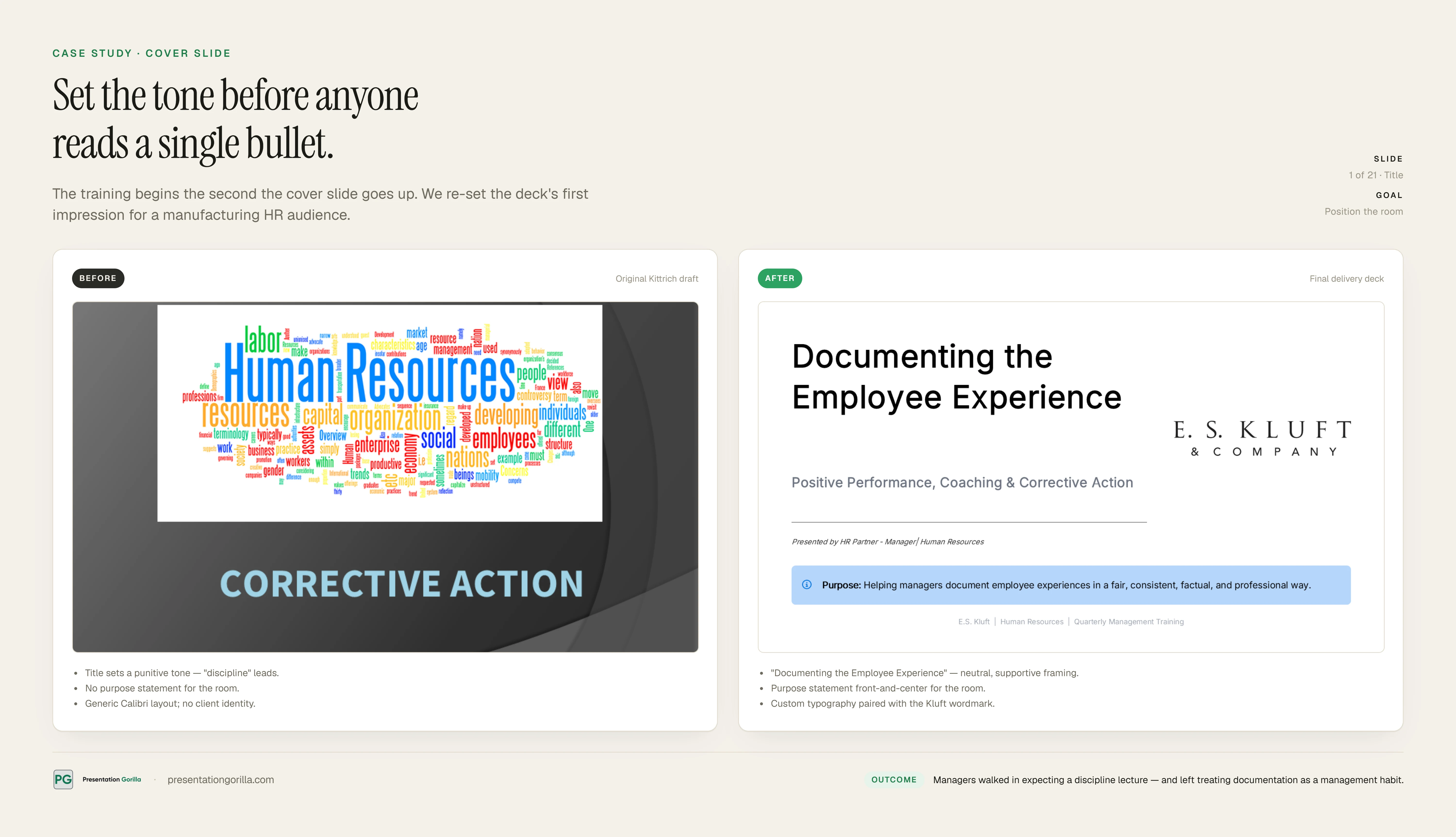Click the "Original Kittrich draft" caption
The height and width of the screenshot is (837, 1456).
[x=657, y=279]
